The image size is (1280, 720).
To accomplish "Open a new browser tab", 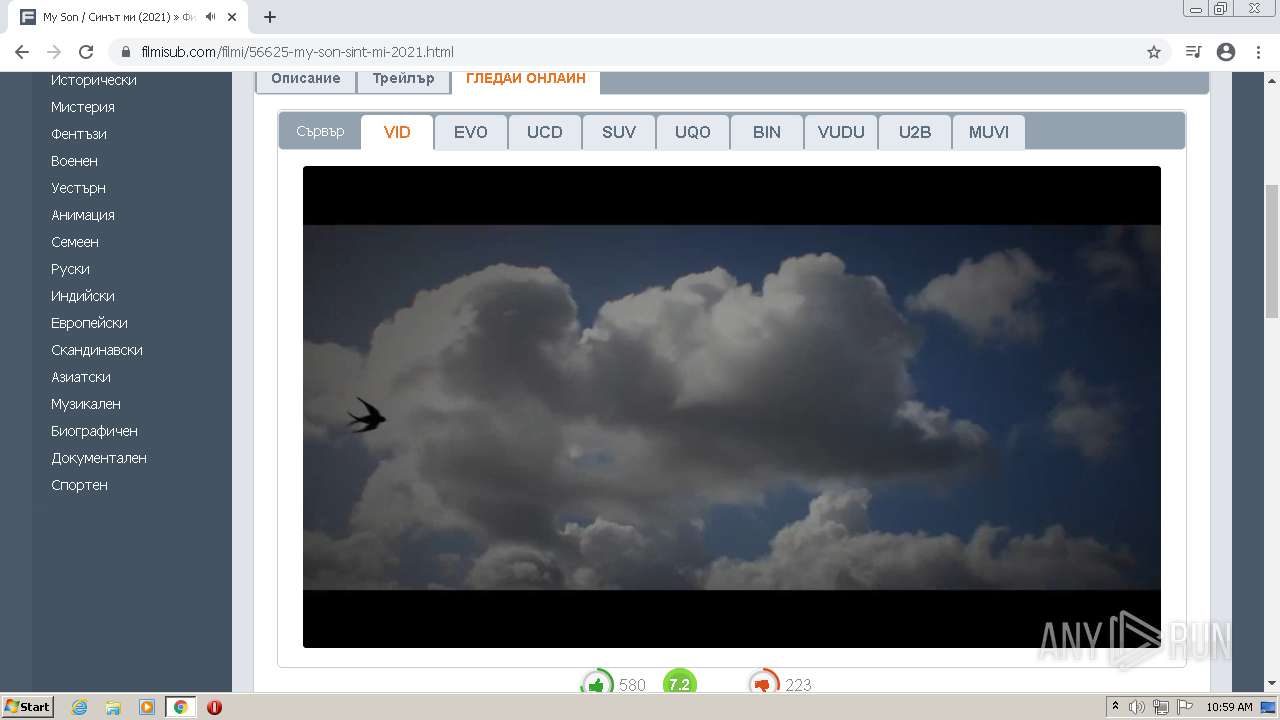I will click(270, 17).
